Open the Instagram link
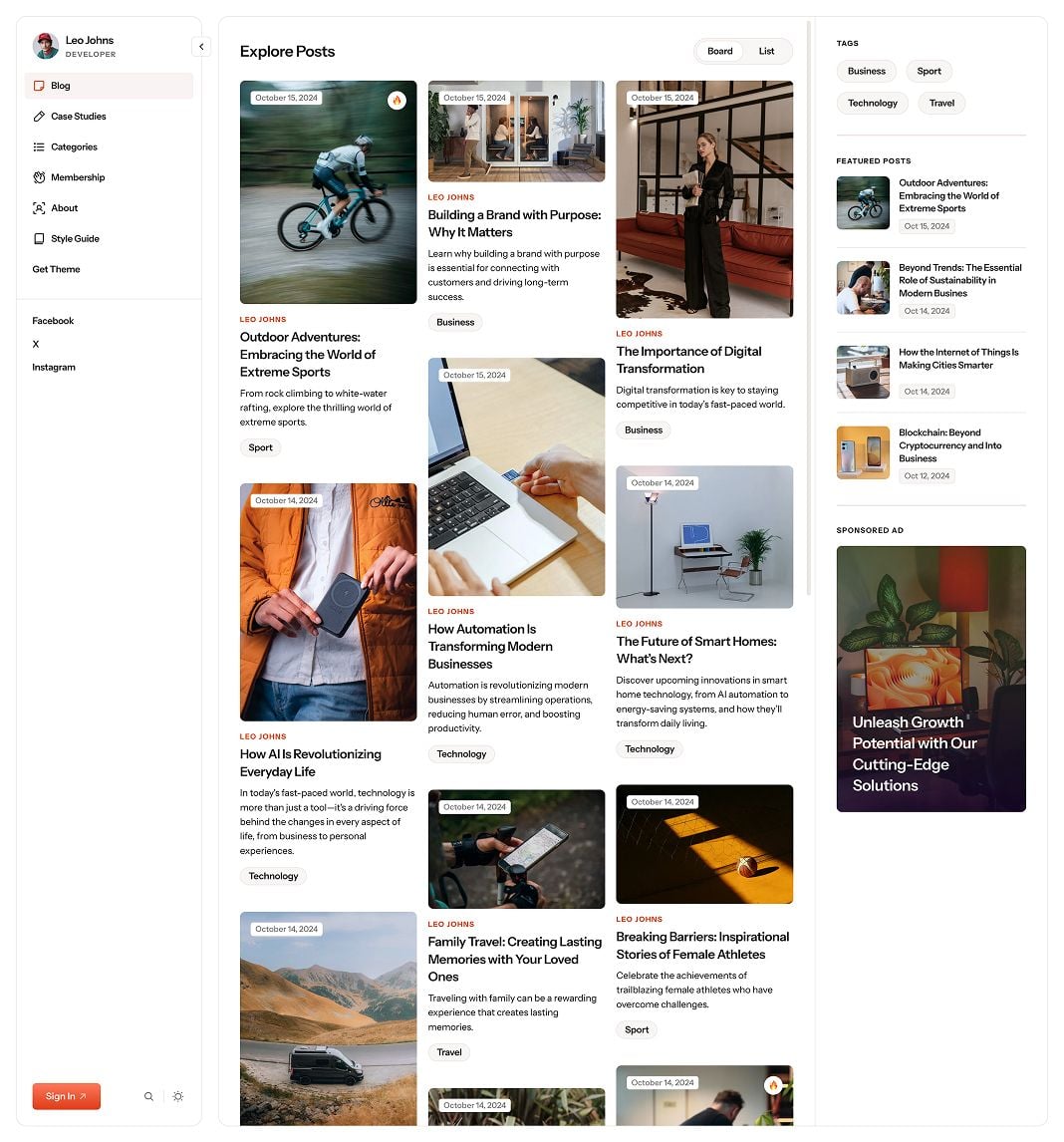The width and height of the screenshot is (1064, 1142). point(54,368)
